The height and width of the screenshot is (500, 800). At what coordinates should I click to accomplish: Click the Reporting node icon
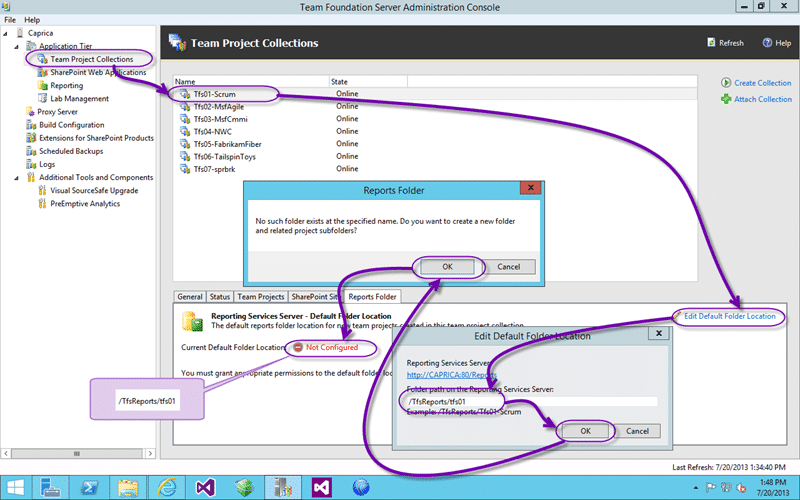pos(42,85)
